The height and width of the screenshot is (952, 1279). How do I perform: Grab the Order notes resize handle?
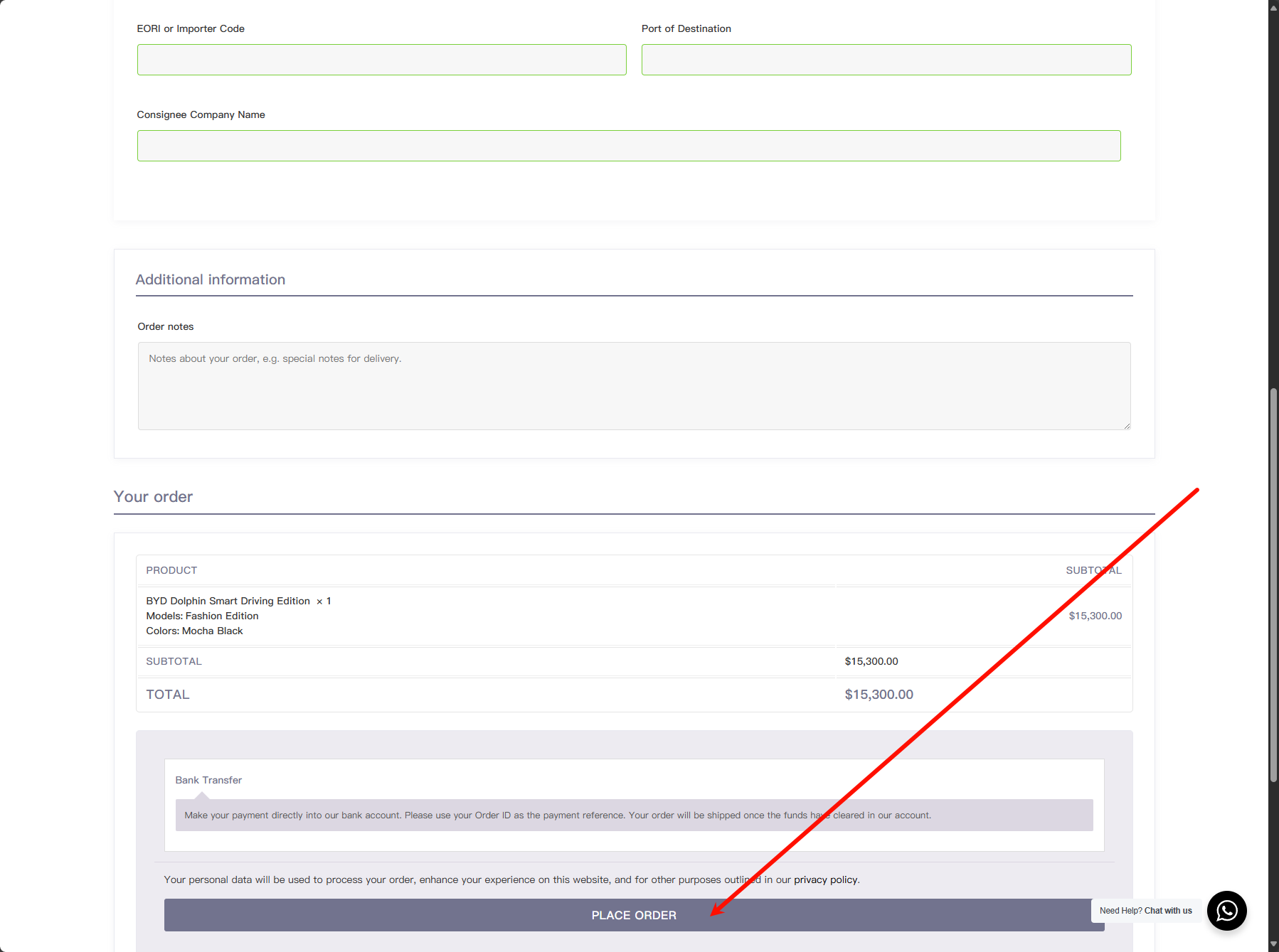[x=1127, y=426]
